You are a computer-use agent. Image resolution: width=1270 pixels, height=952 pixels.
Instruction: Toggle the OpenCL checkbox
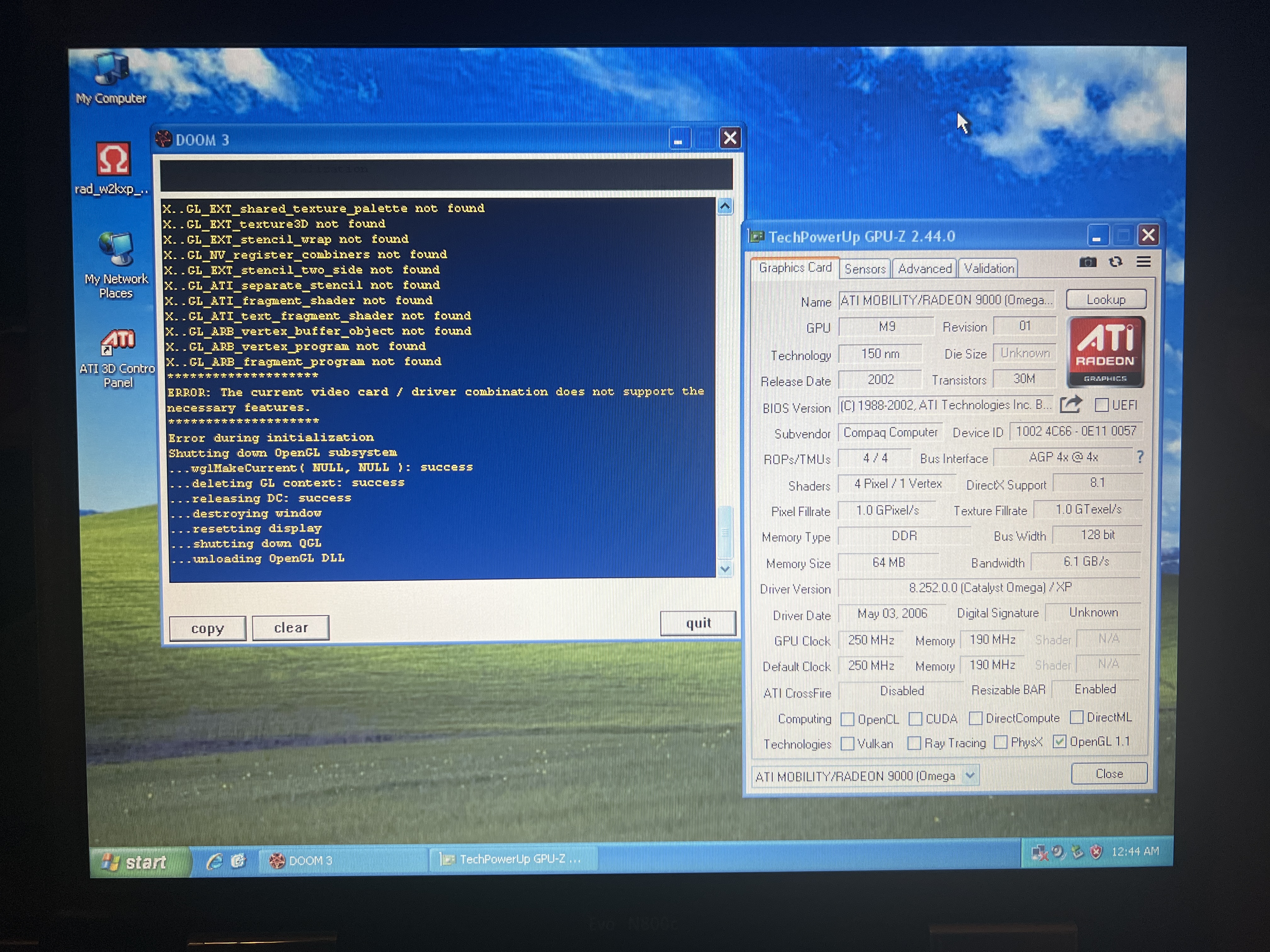(x=847, y=719)
